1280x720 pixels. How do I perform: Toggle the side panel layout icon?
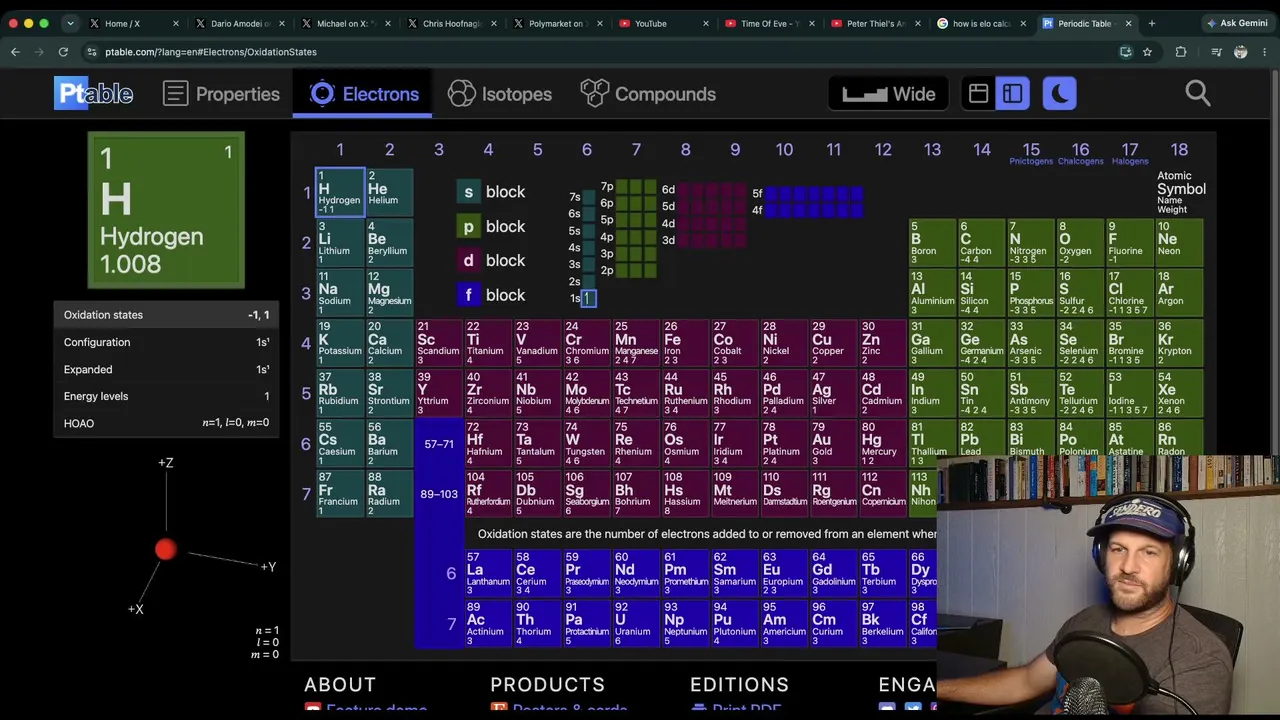1012,94
